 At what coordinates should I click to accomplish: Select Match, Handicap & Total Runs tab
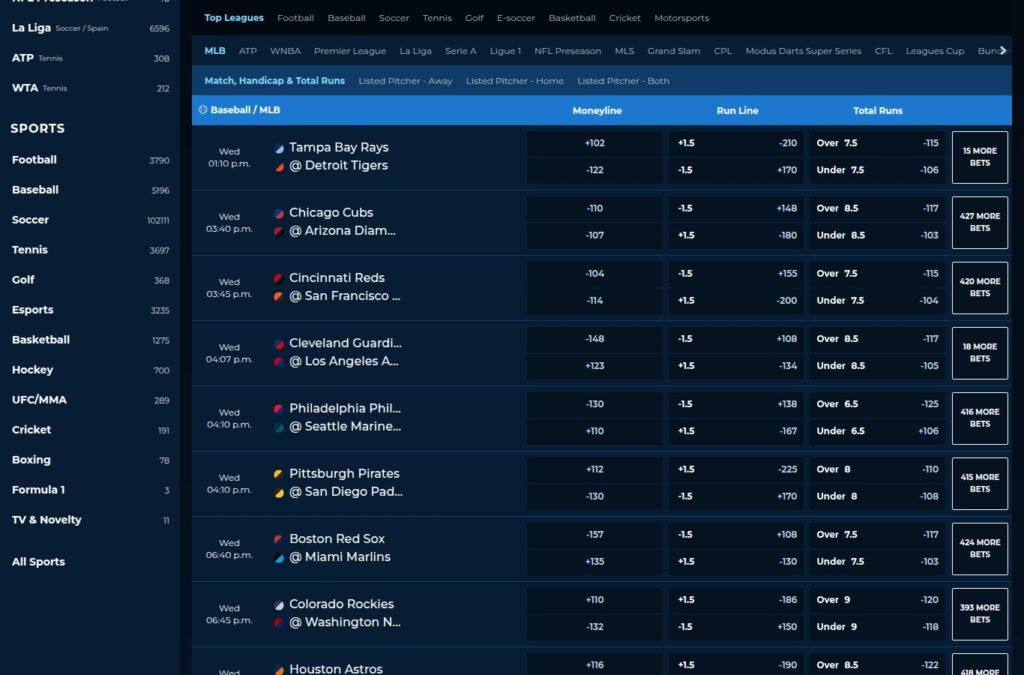coord(274,81)
